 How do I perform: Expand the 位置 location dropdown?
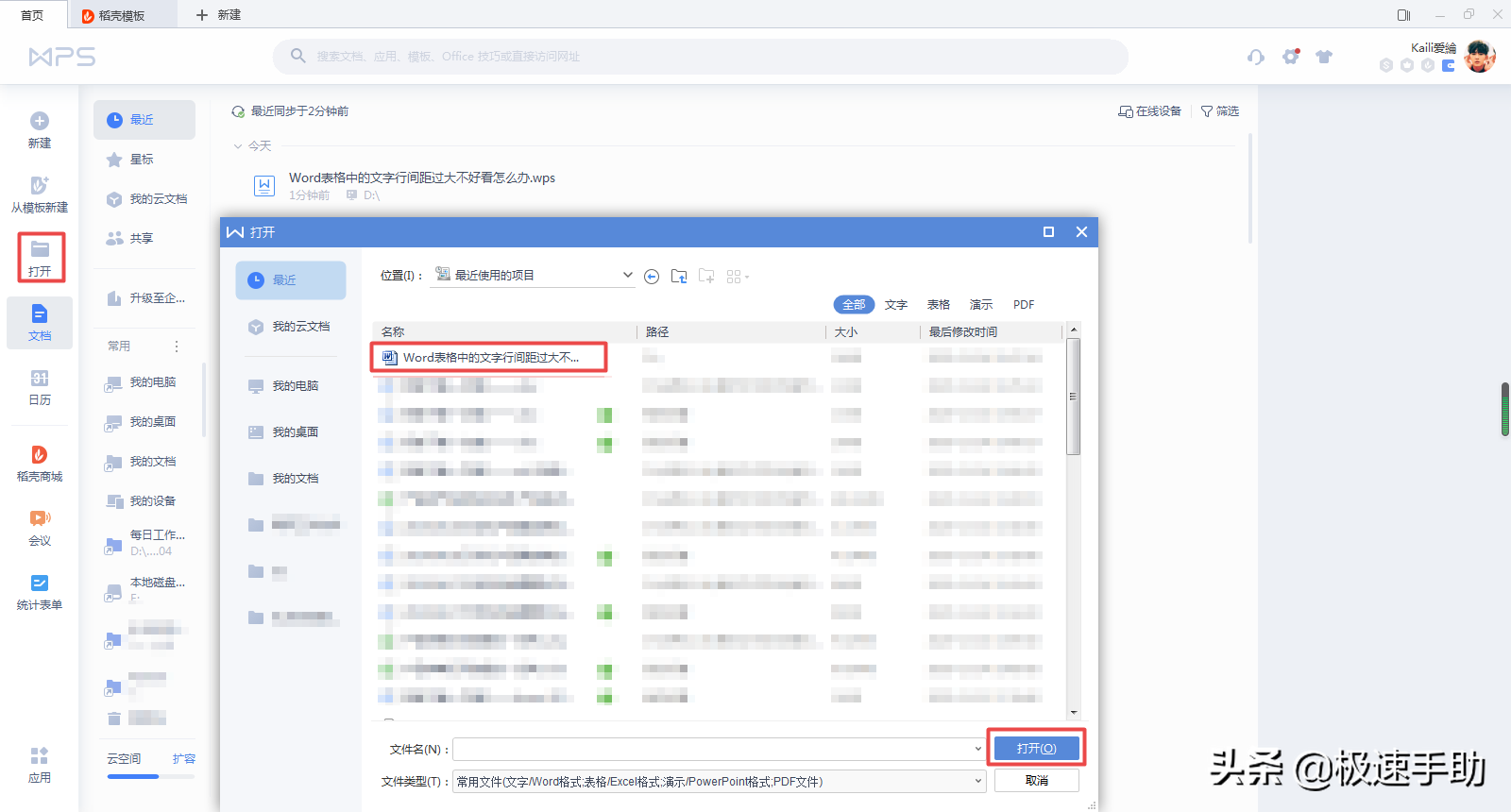(x=627, y=276)
